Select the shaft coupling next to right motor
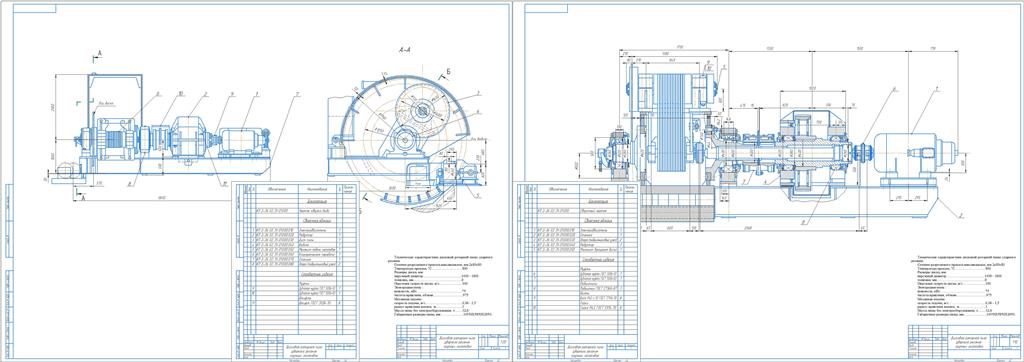The width and height of the screenshot is (1024, 362). click(x=863, y=153)
